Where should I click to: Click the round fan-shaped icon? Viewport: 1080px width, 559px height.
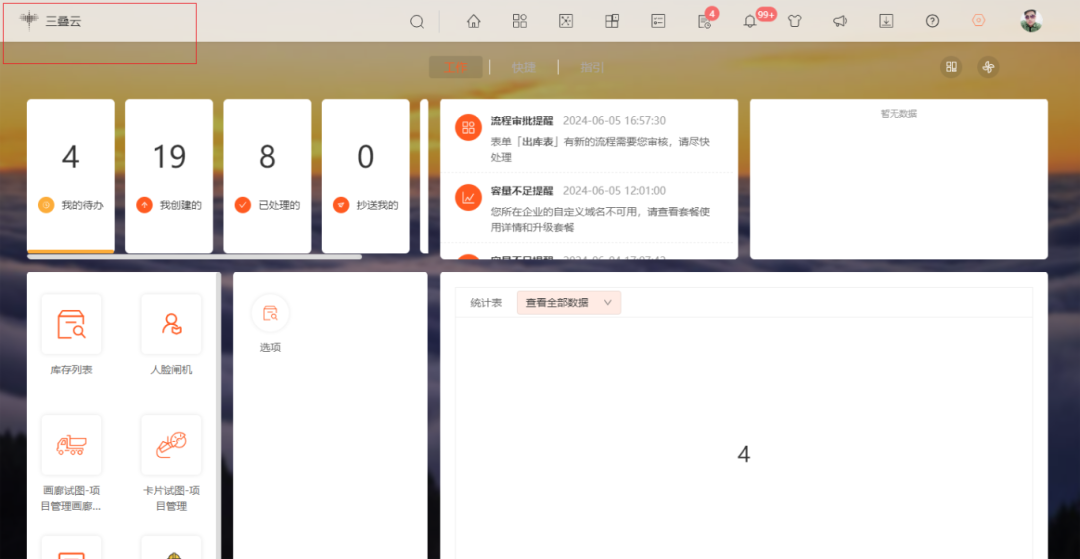[x=988, y=67]
